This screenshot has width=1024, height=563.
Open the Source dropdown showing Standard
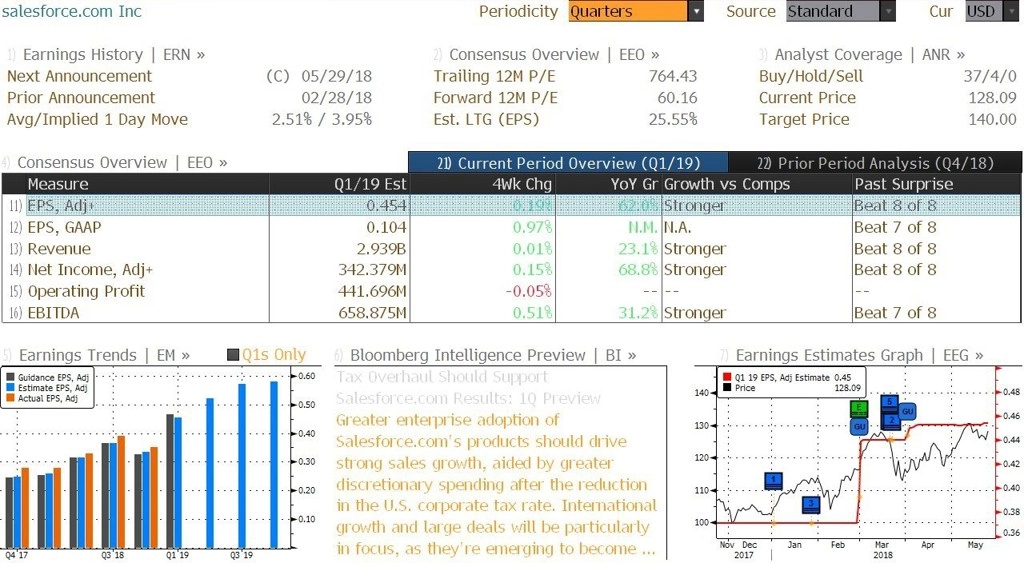click(x=840, y=11)
